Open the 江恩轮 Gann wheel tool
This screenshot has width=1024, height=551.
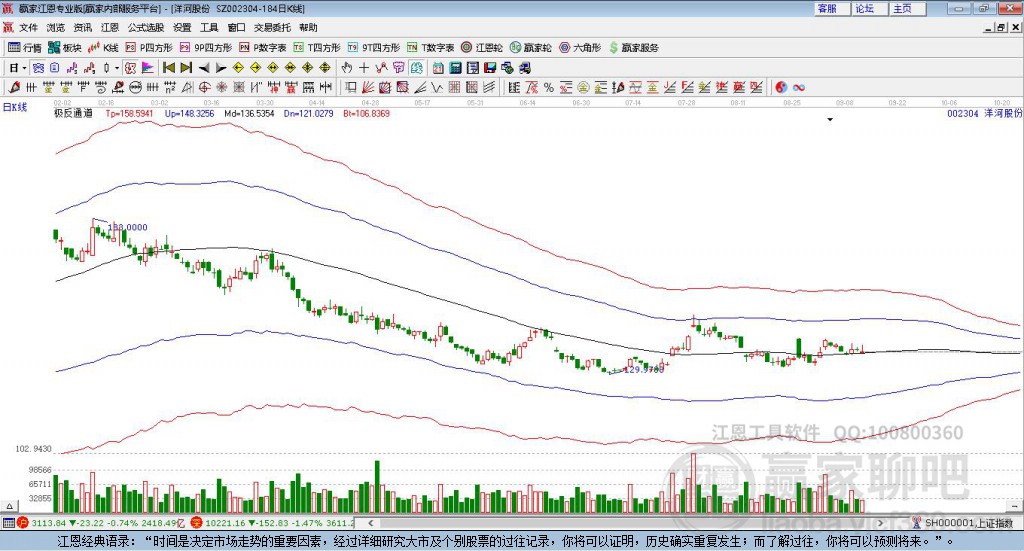(x=482, y=48)
